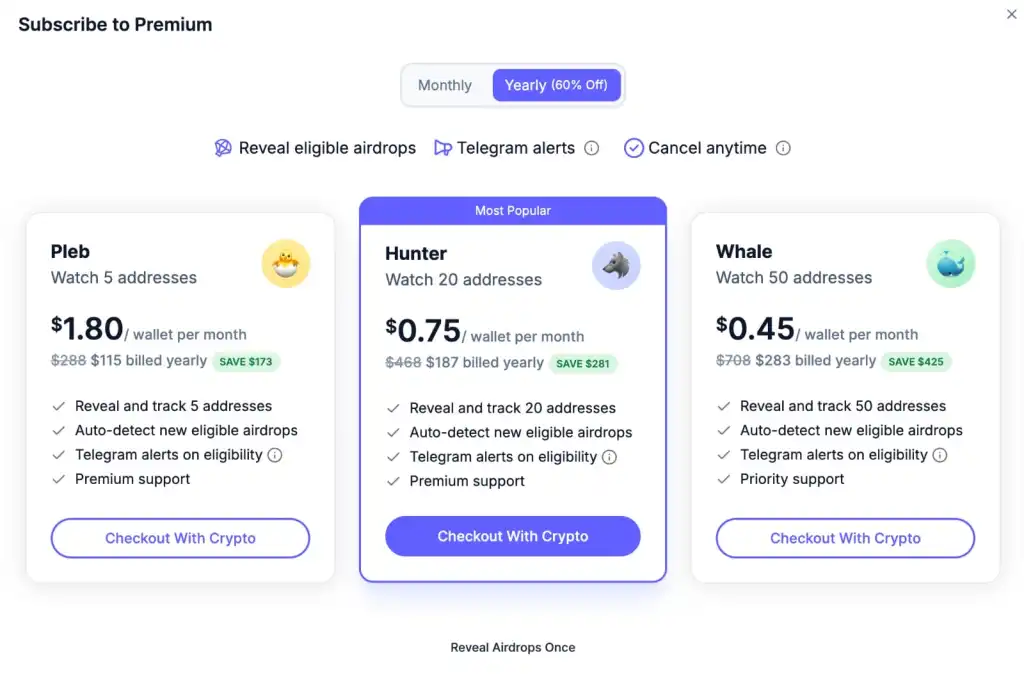Click the Reveal eligible airdrops sphere icon

pos(222,147)
